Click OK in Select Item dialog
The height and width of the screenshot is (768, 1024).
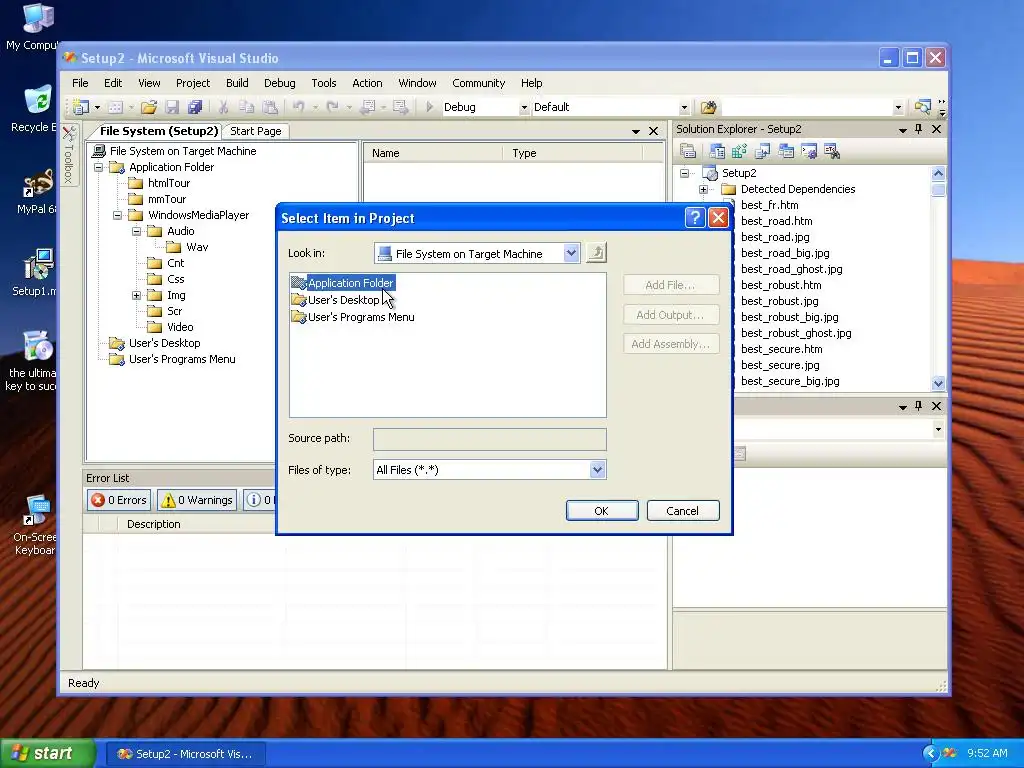[601, 511]
